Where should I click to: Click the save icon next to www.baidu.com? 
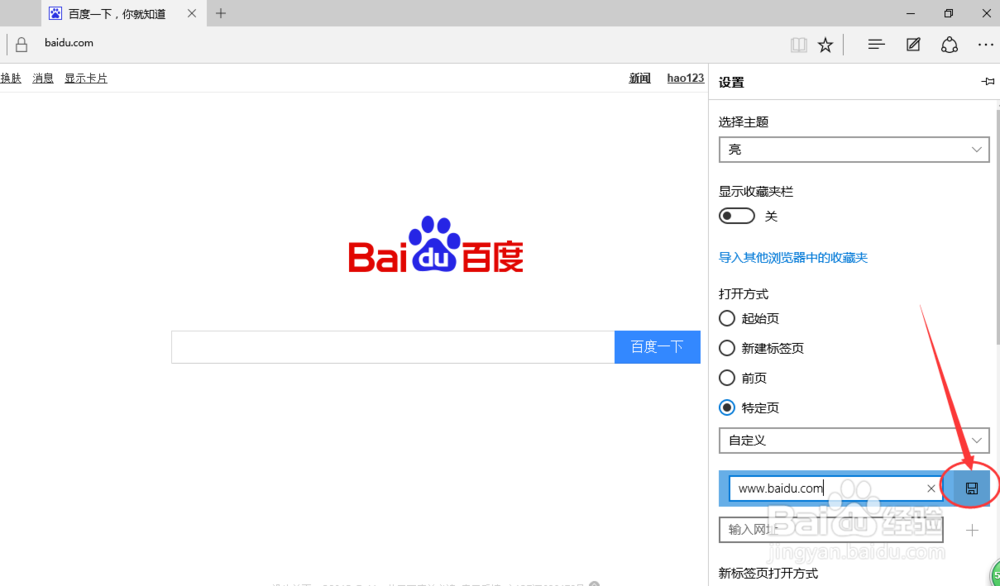(971, 488)
